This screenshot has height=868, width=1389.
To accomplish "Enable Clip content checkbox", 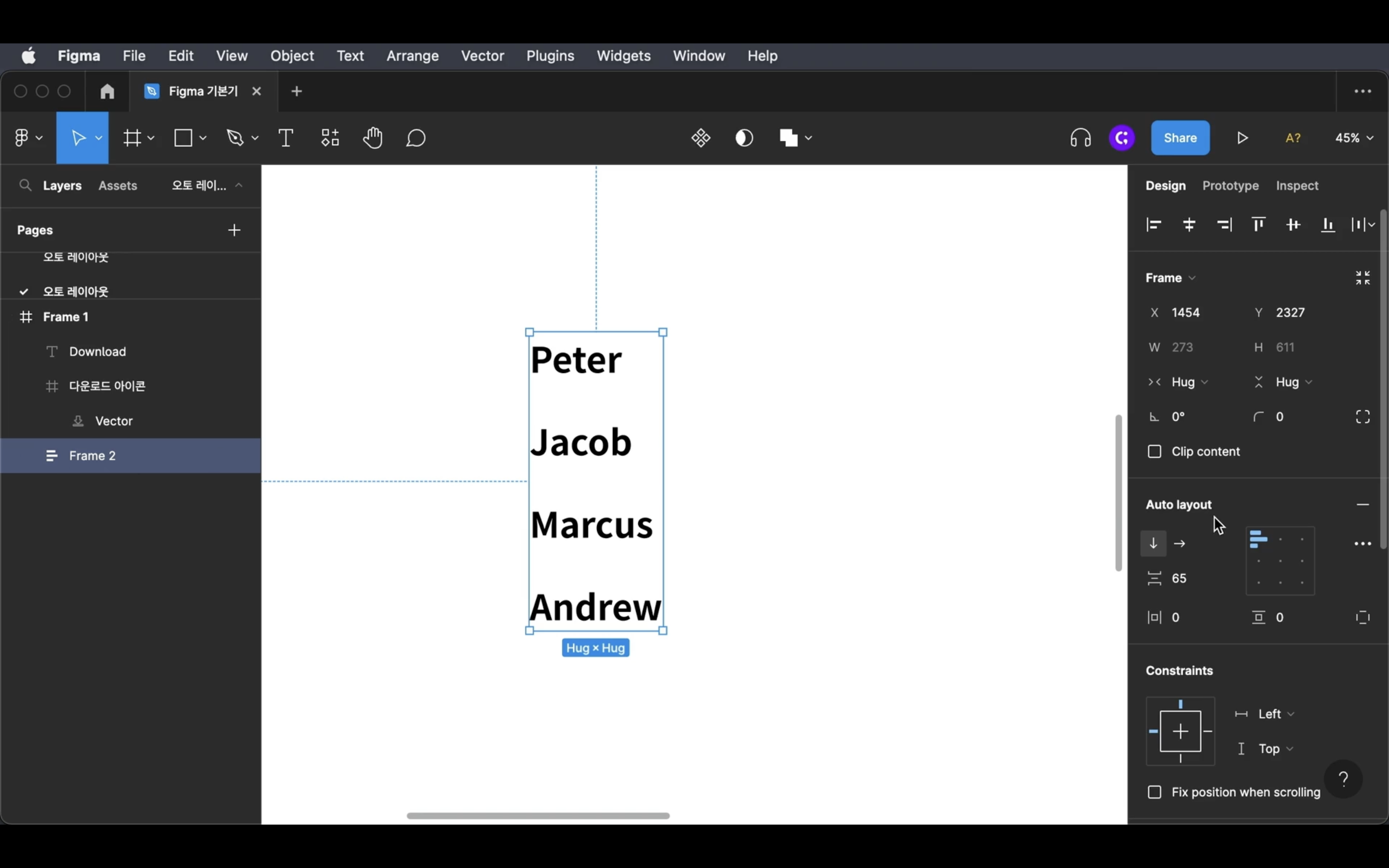I will [x=1154, y=452].
